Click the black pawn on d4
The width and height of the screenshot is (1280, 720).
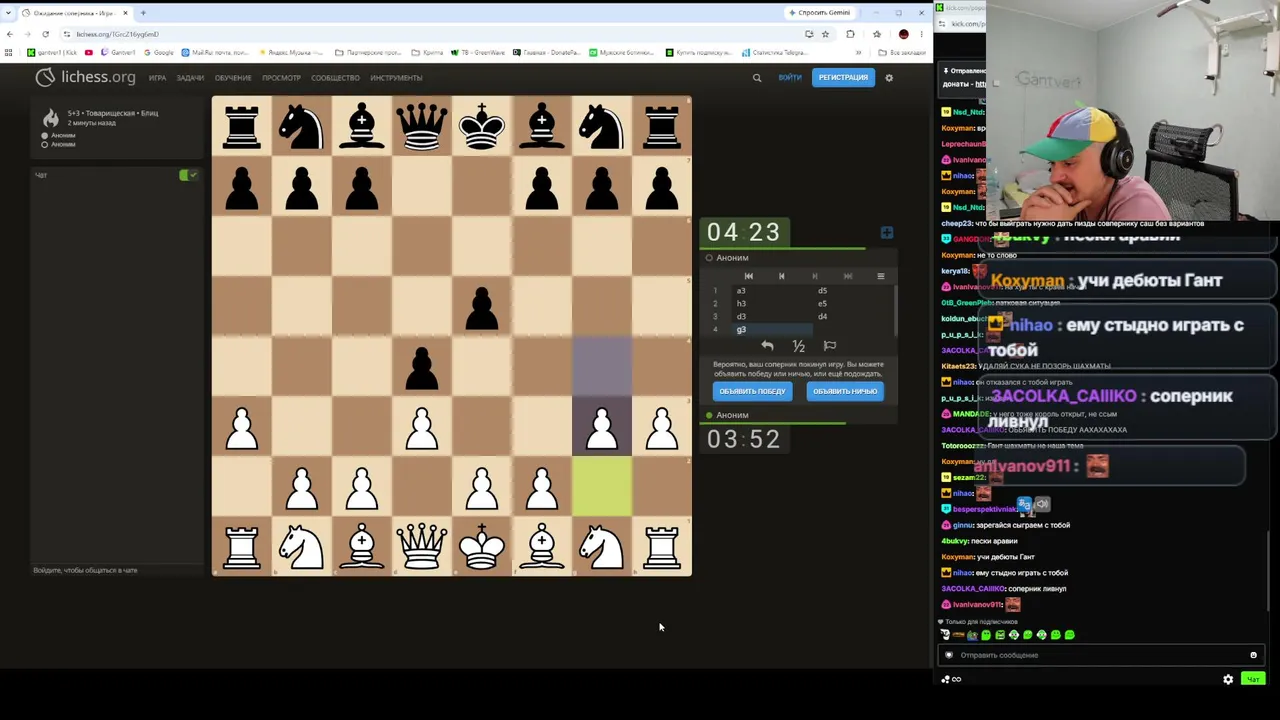point(421,366)
